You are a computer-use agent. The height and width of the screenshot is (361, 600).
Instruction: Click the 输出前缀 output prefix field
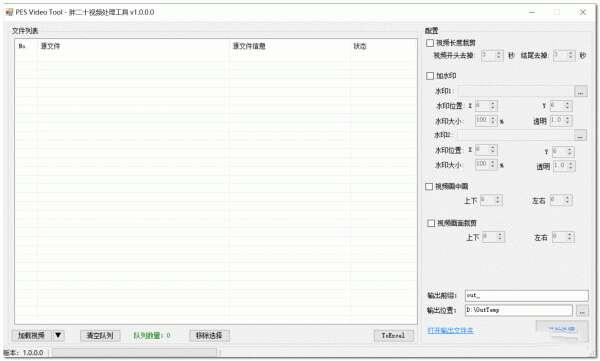coord(527,296)
